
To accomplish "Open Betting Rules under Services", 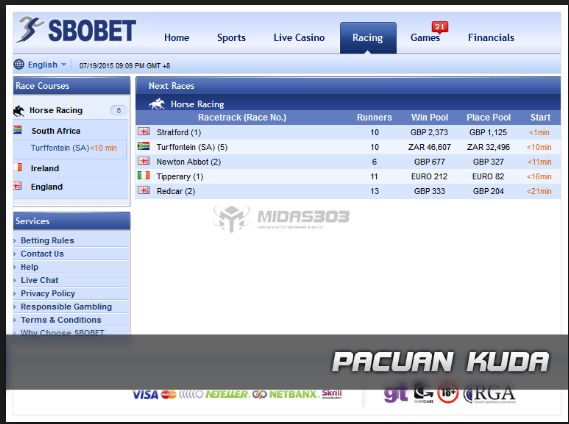I will (x=47, y=241).
